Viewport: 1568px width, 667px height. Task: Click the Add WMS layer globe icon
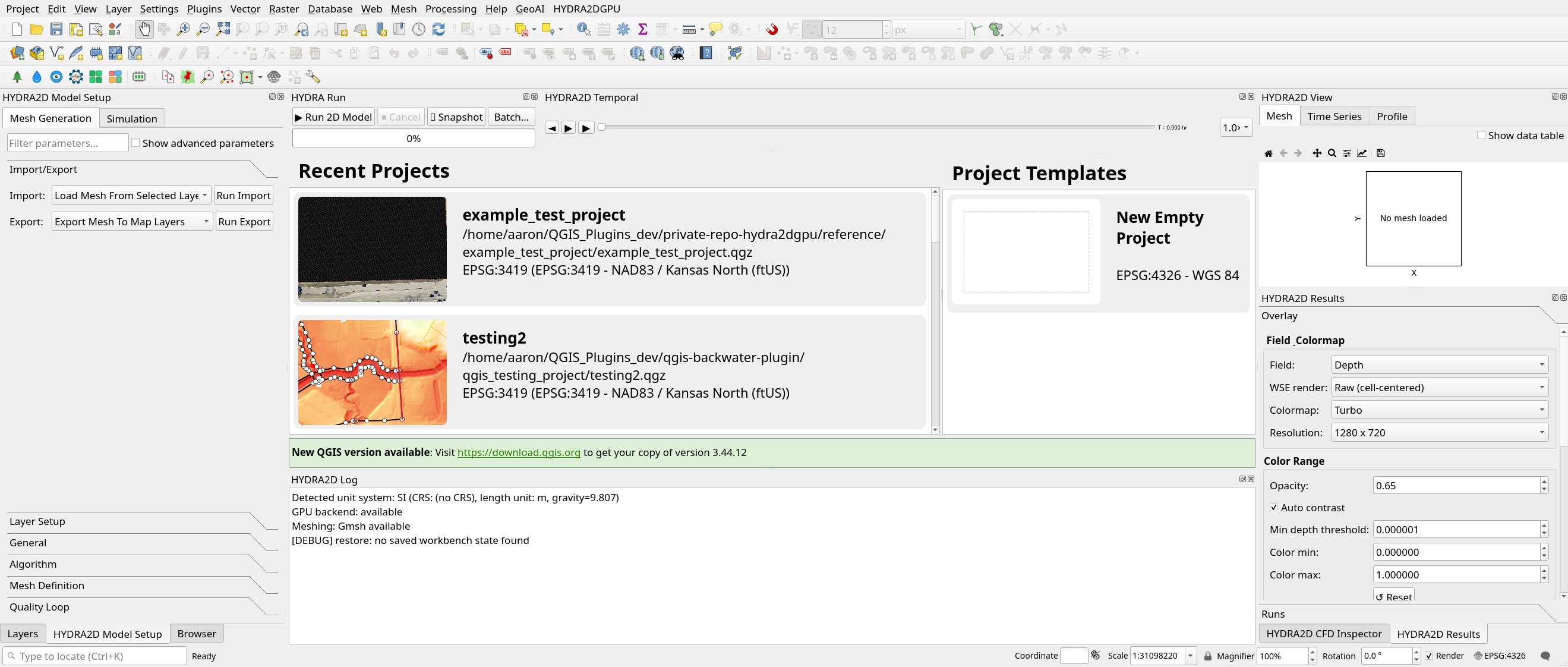click(638, 53)
